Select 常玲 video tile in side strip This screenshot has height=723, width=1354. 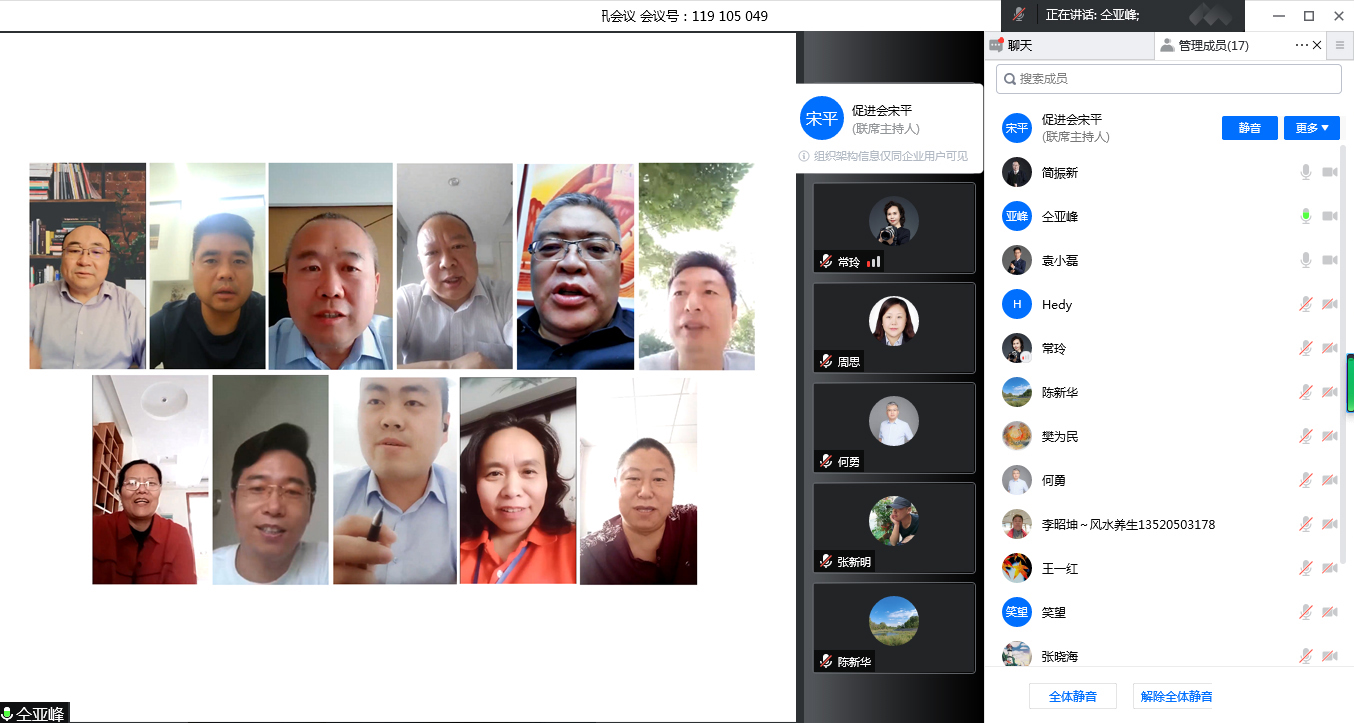click(x=894, y=228)
